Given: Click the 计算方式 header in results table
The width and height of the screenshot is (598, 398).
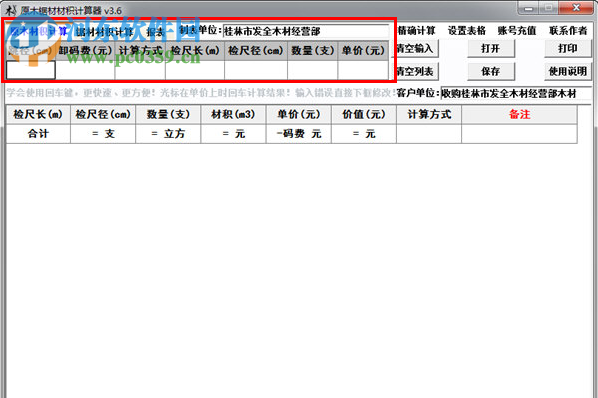Looking at the screenshot, I should point(429,114).
